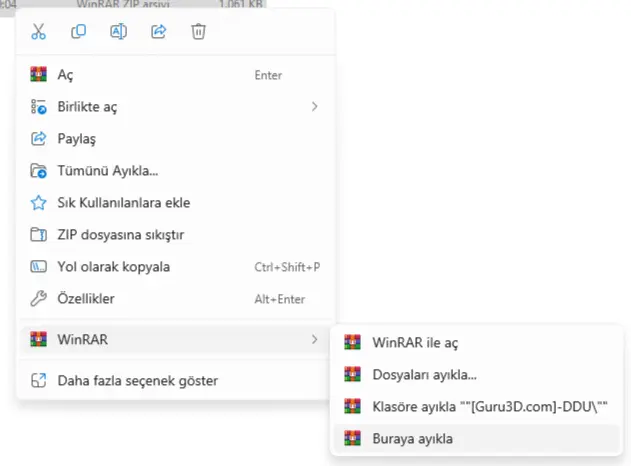Viewport: 631px width, 466px height.
Task: Click books icon beside Klasöre ayıkla
Action: [x=353, y=406]
